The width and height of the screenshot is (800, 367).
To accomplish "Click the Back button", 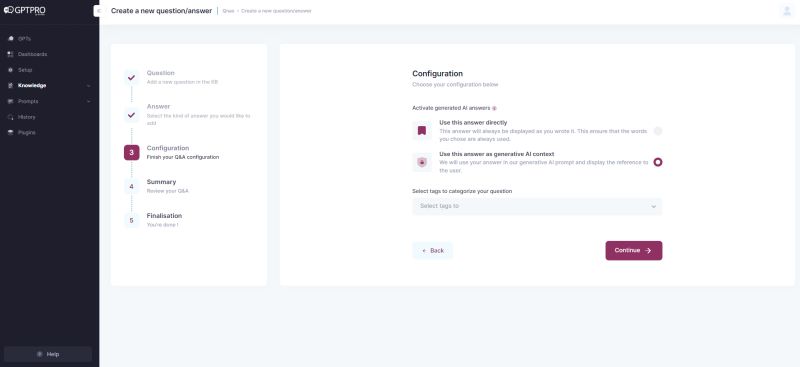I will click(x=432, y=251).
